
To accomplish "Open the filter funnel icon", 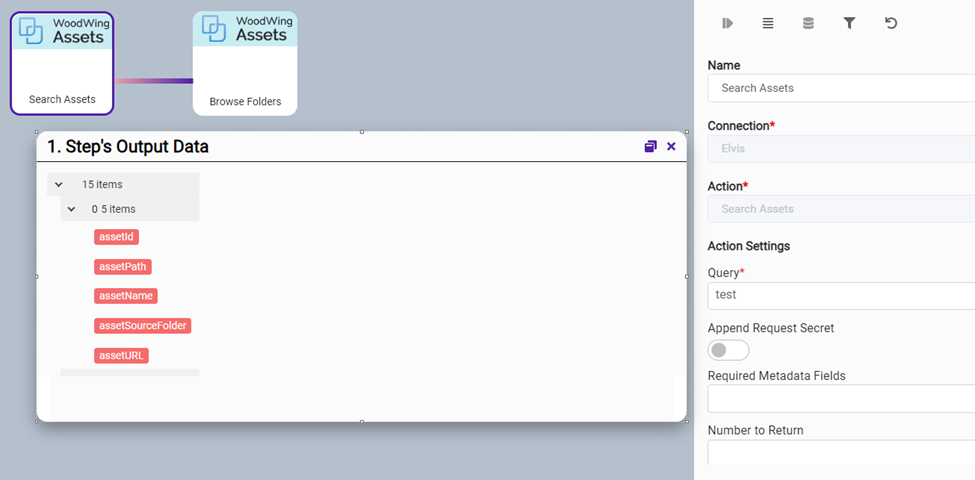I will [x=849, y=23].
